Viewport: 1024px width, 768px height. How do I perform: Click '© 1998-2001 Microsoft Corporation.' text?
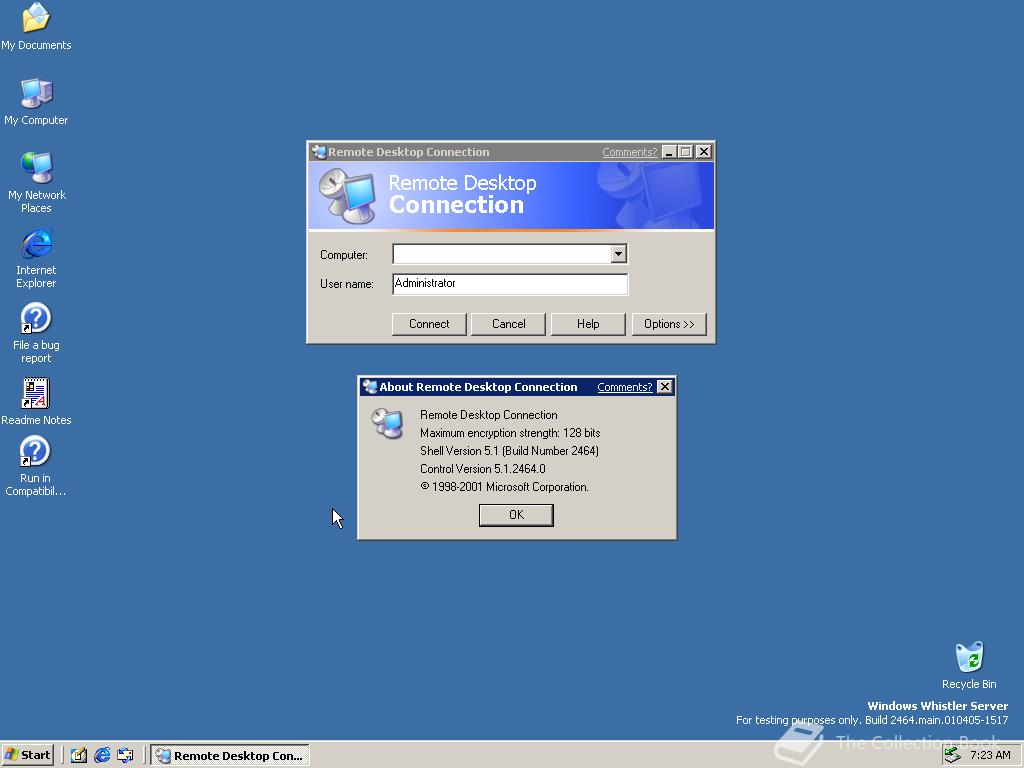[504, 487]
